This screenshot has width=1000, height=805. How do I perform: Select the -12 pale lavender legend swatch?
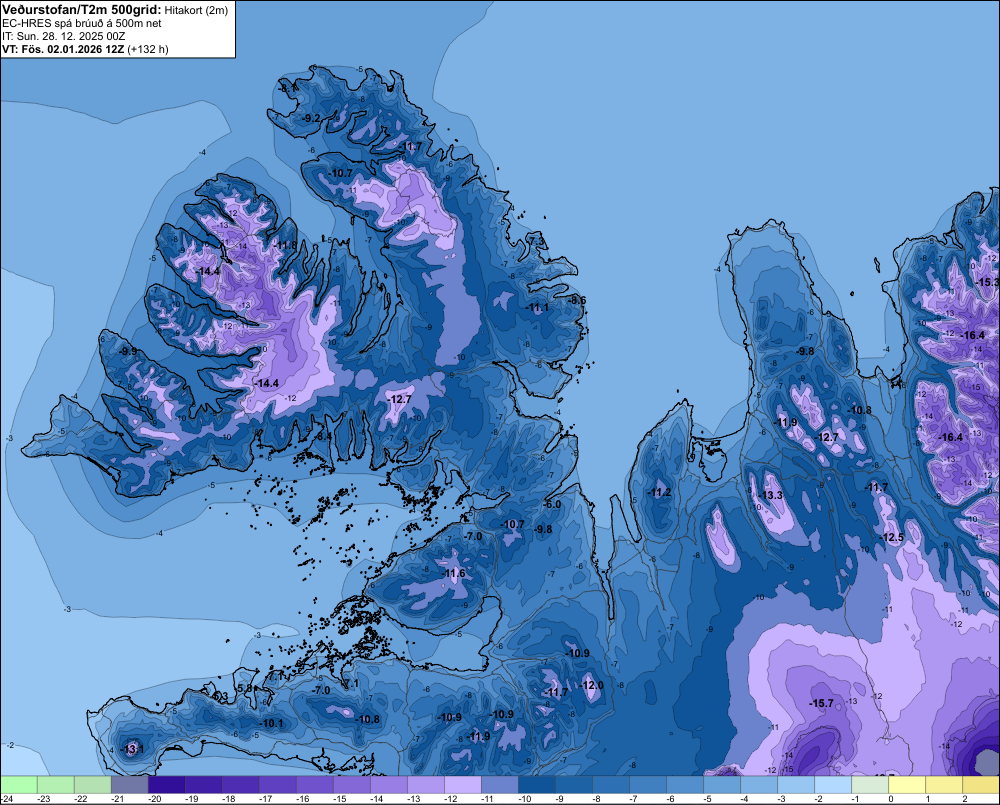click(x=462, y=784)
